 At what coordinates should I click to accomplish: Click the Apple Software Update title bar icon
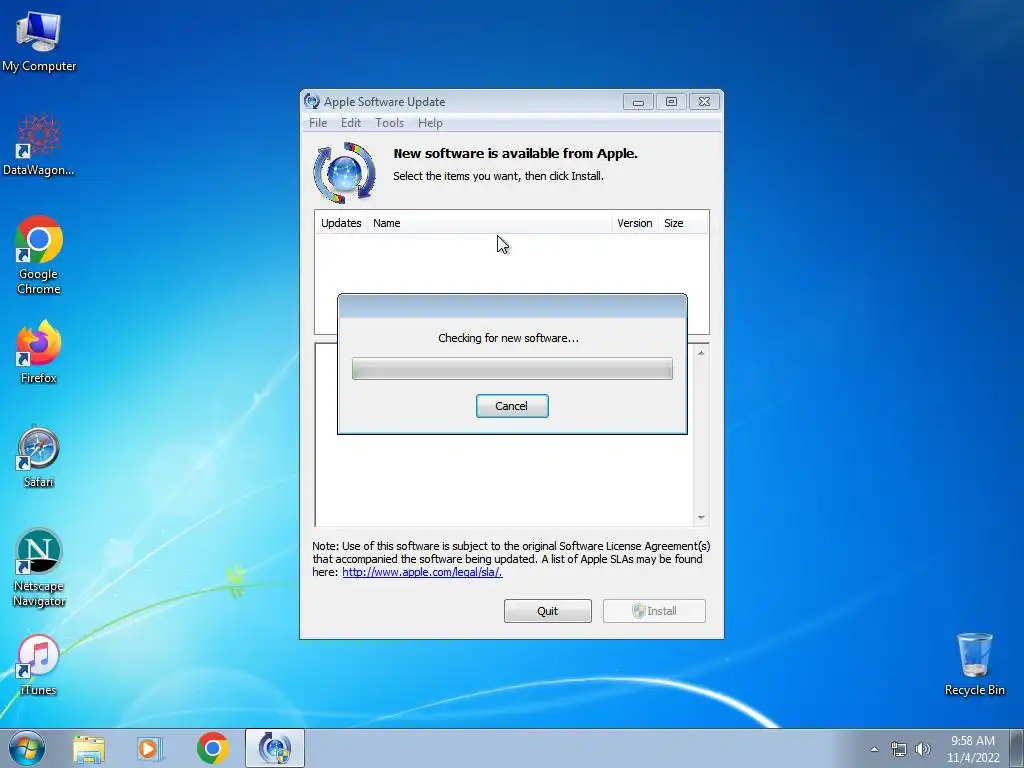[312, 101]
